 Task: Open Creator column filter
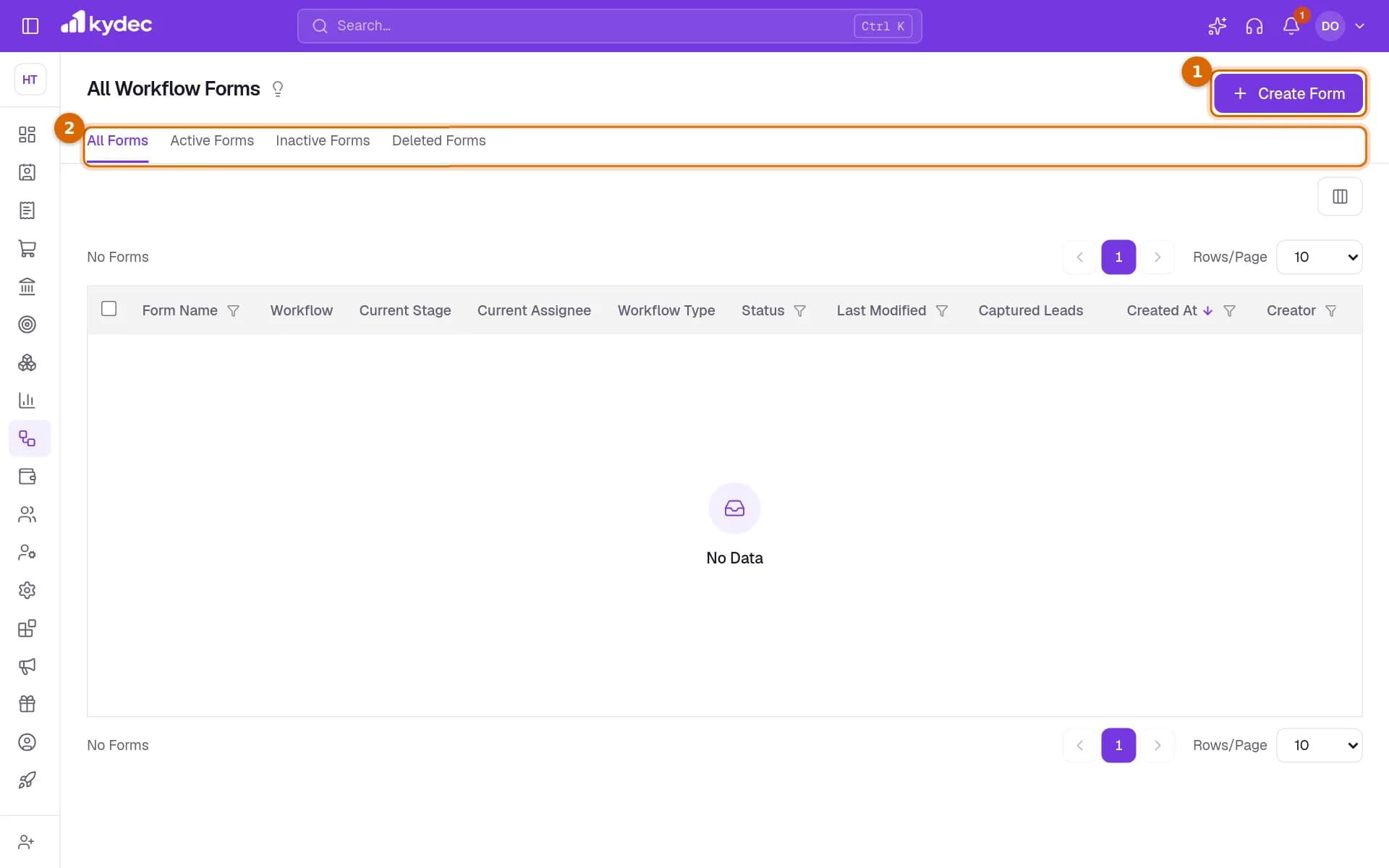tap(1330, 311)
